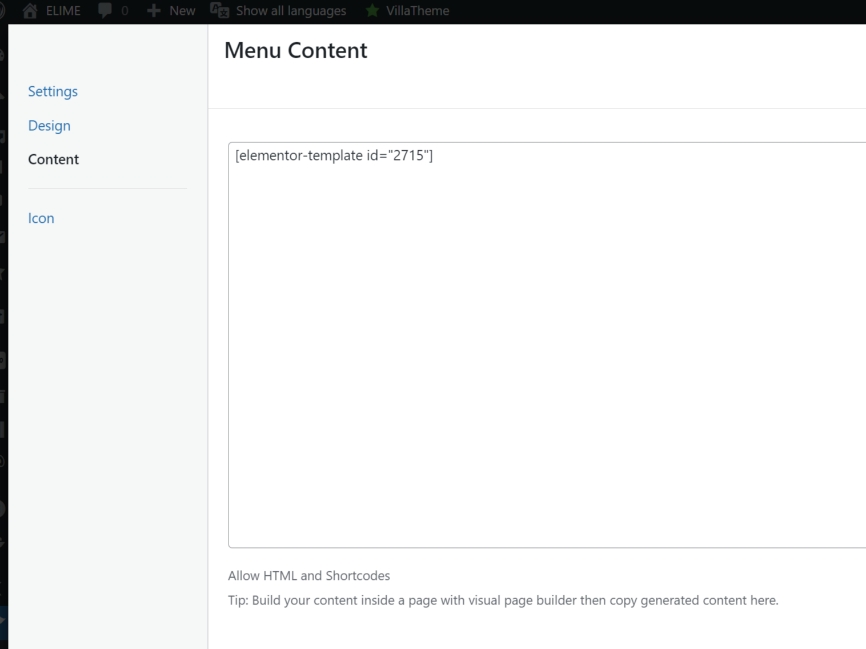Click the green VillaTheme star icon
The width and height of the screenshot is (866, 649).
[x=372, y=11]
